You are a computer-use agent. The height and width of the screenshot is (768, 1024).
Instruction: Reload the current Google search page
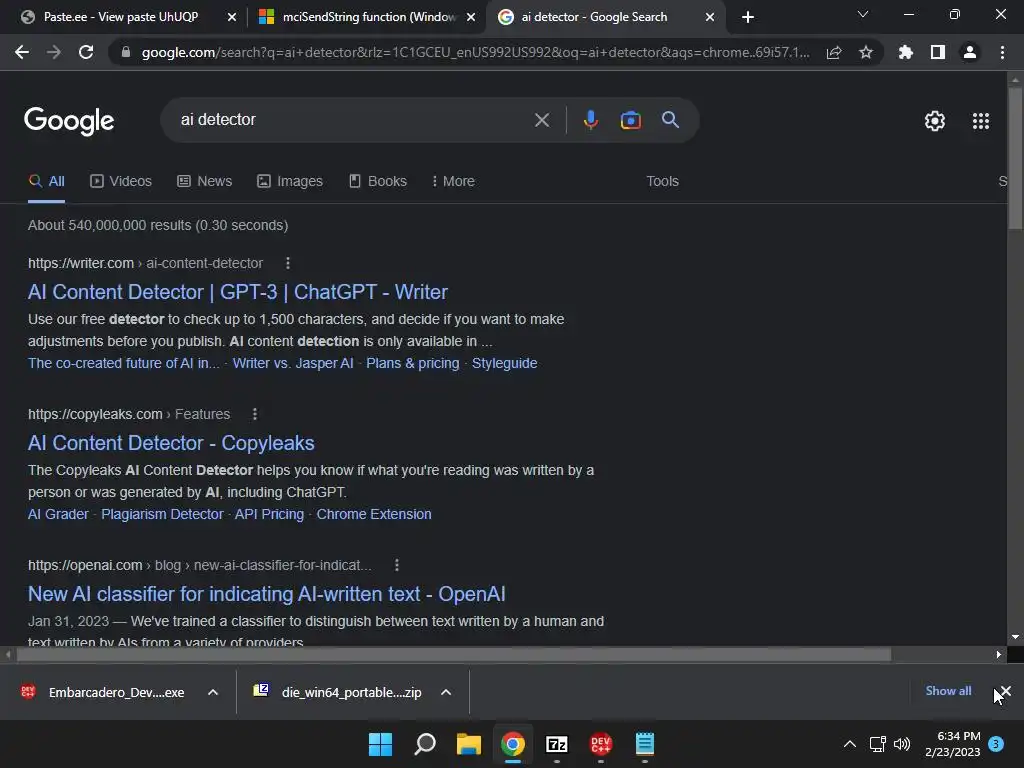coord(86,52)
